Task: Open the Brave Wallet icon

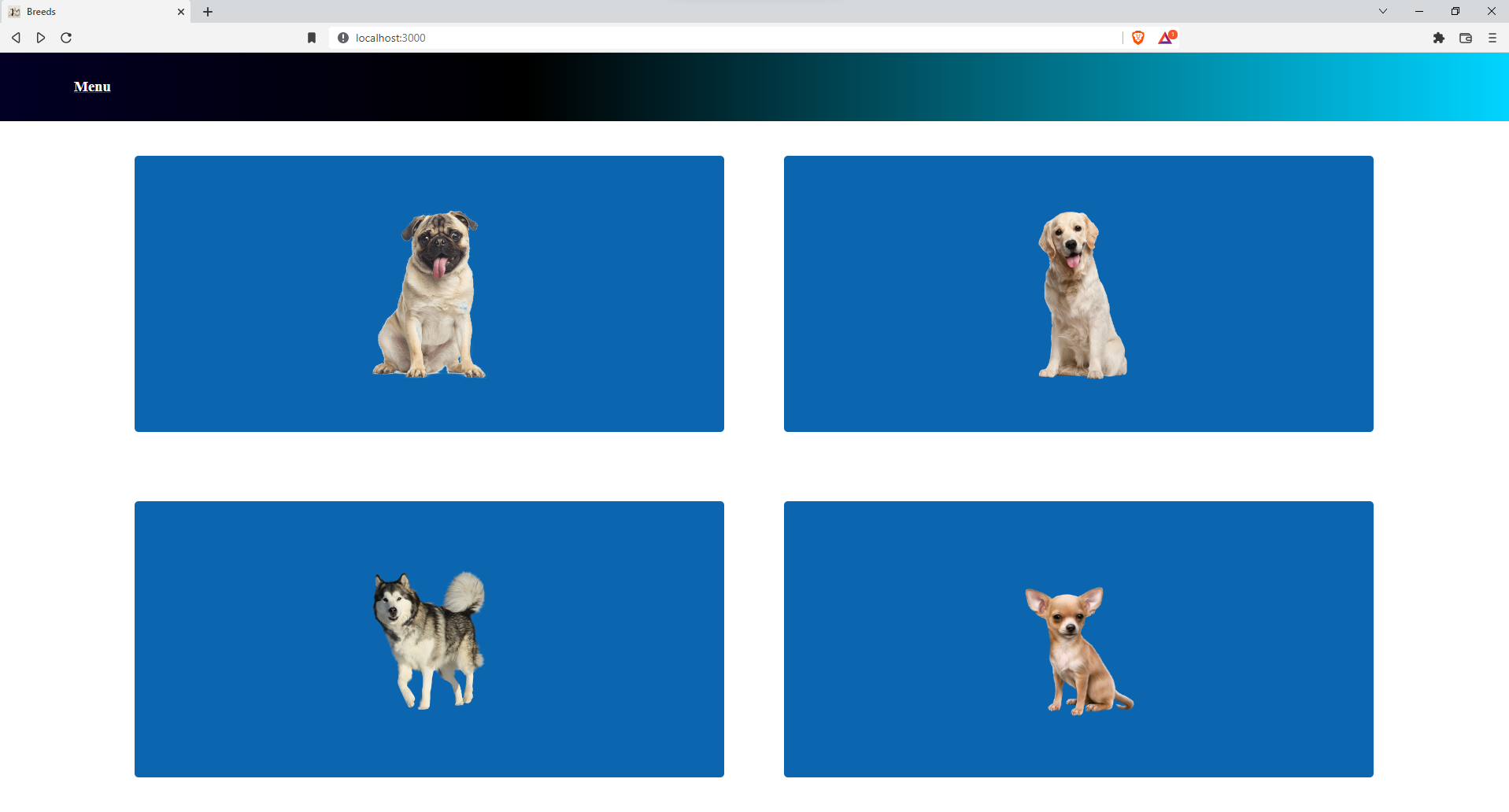Action: point(1465,38)
